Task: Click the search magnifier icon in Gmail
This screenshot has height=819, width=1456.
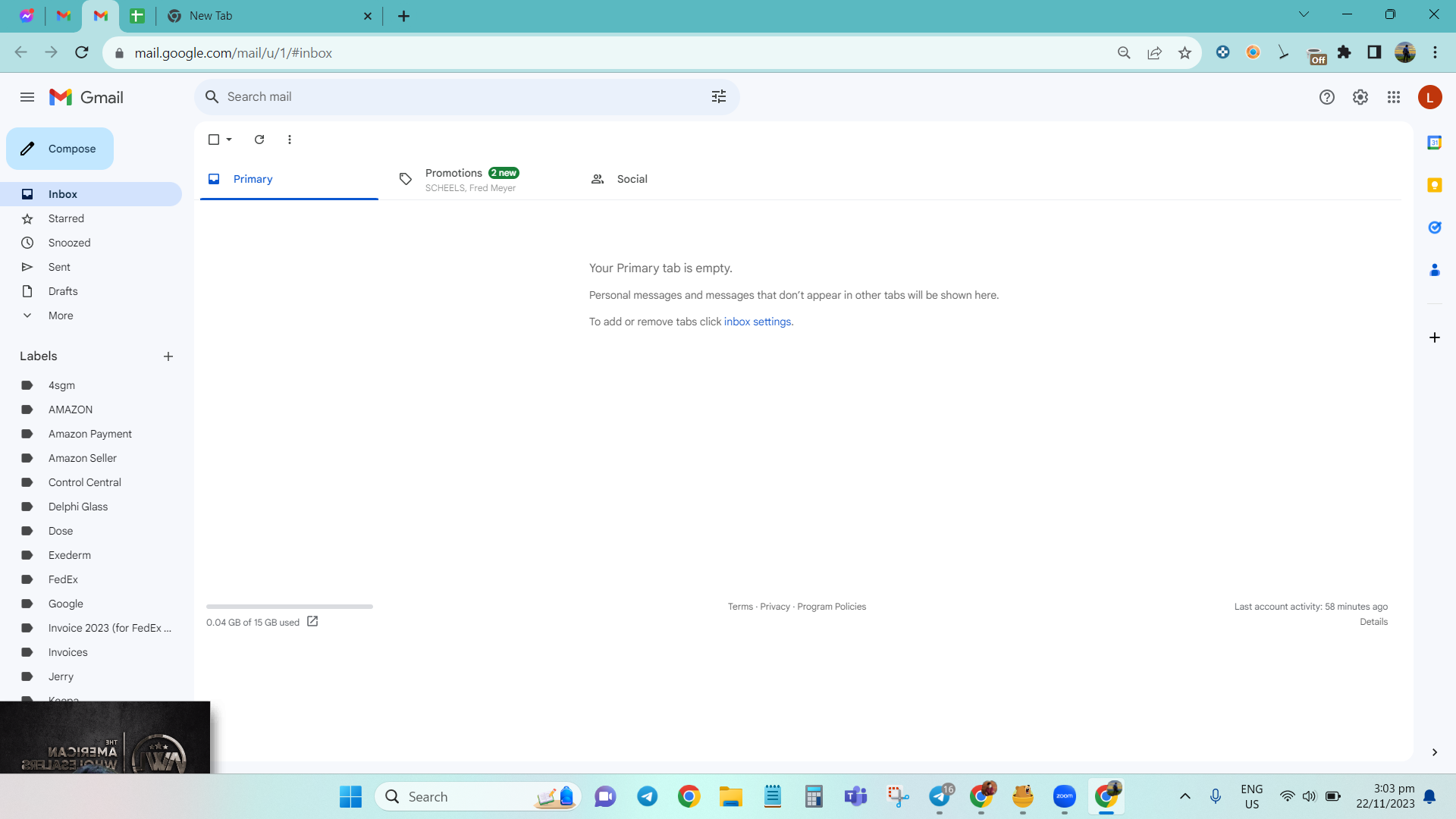Action: pos(212,97)
